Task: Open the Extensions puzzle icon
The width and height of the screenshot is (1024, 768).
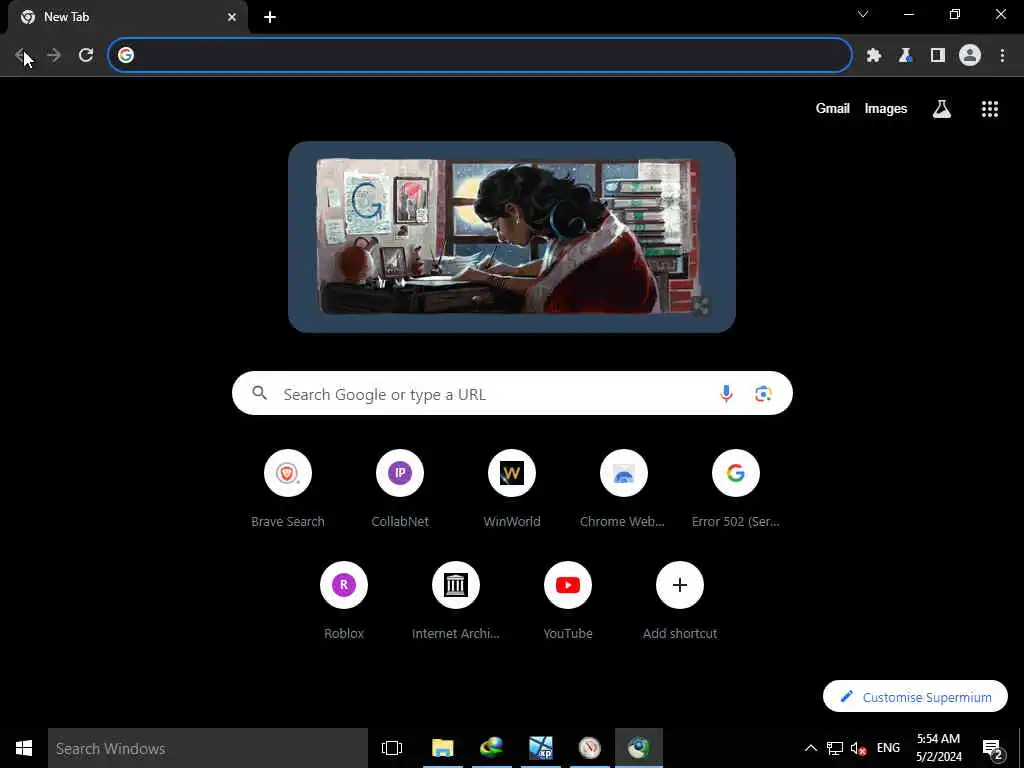Action: coord(874,56)
